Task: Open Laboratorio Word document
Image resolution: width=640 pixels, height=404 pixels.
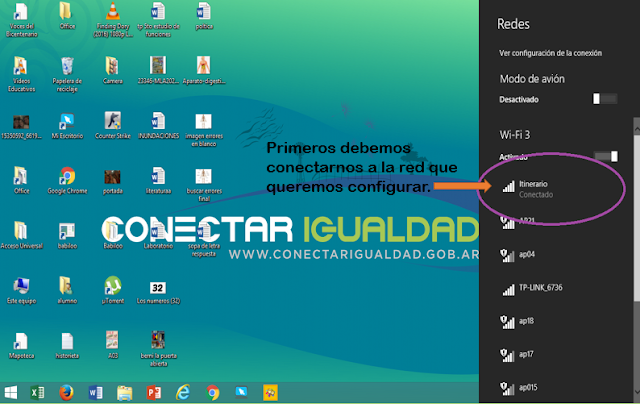Action: pyautogui.click(x=158, y=235)
